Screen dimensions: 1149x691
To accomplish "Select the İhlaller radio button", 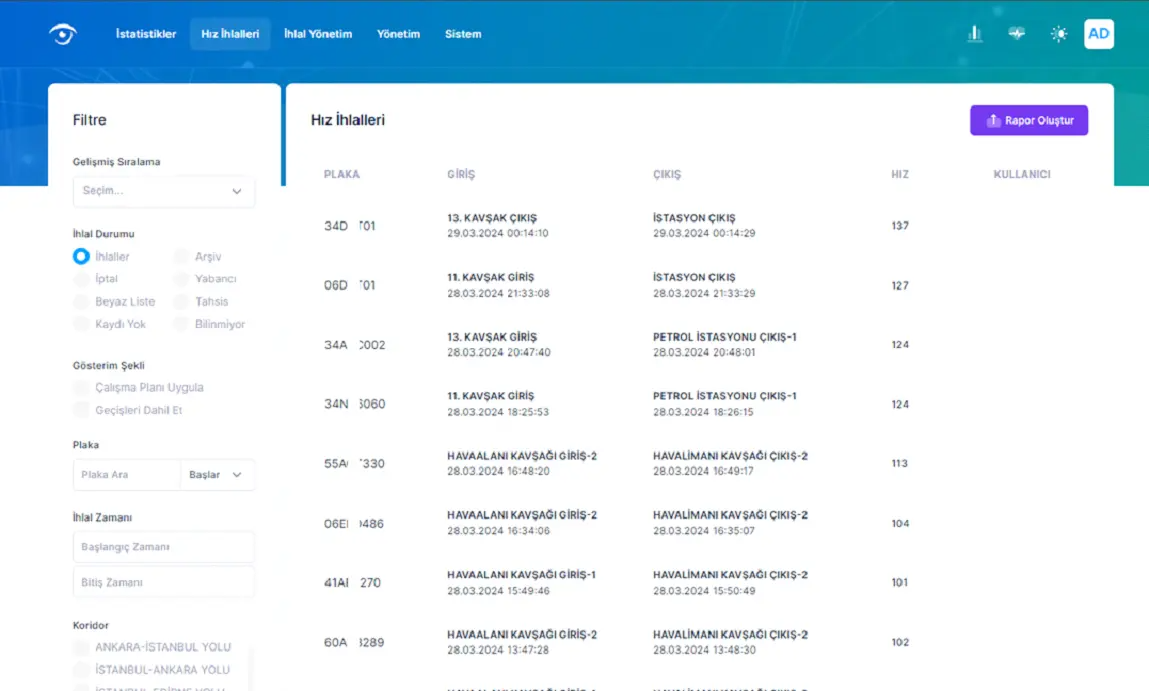I will click(81, 256).
